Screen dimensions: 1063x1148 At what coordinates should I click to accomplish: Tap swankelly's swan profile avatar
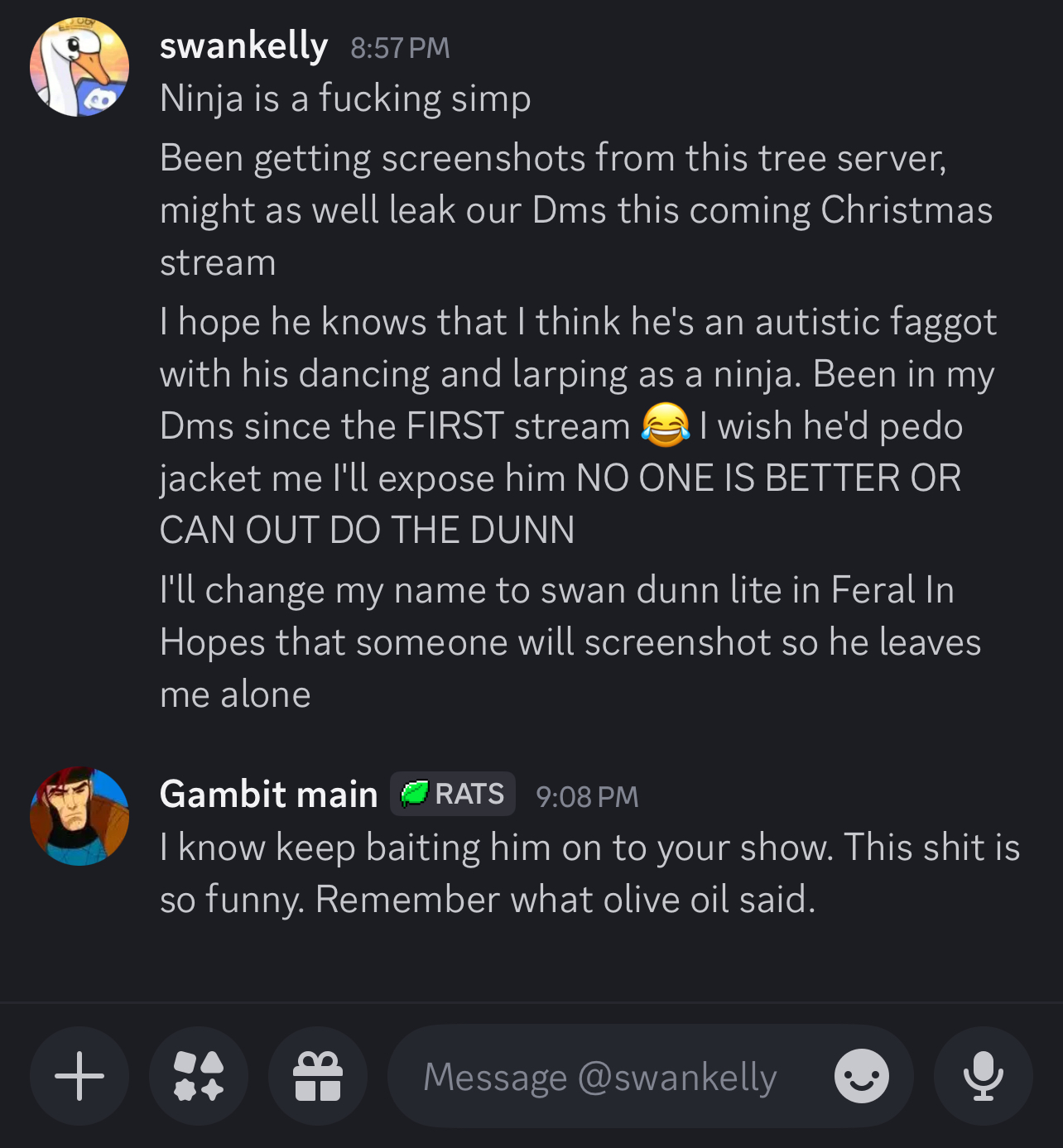coord(79,67)
